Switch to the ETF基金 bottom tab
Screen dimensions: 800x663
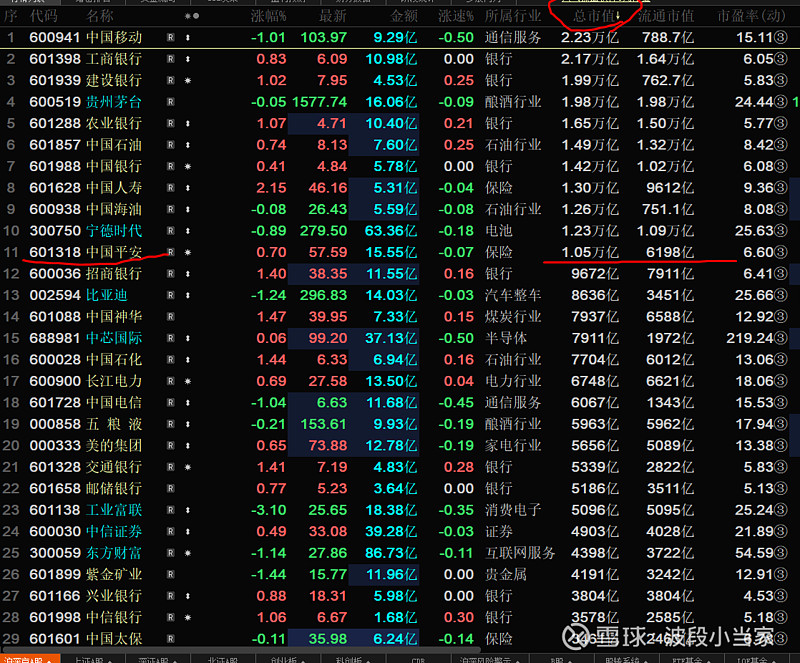(688, 659)
